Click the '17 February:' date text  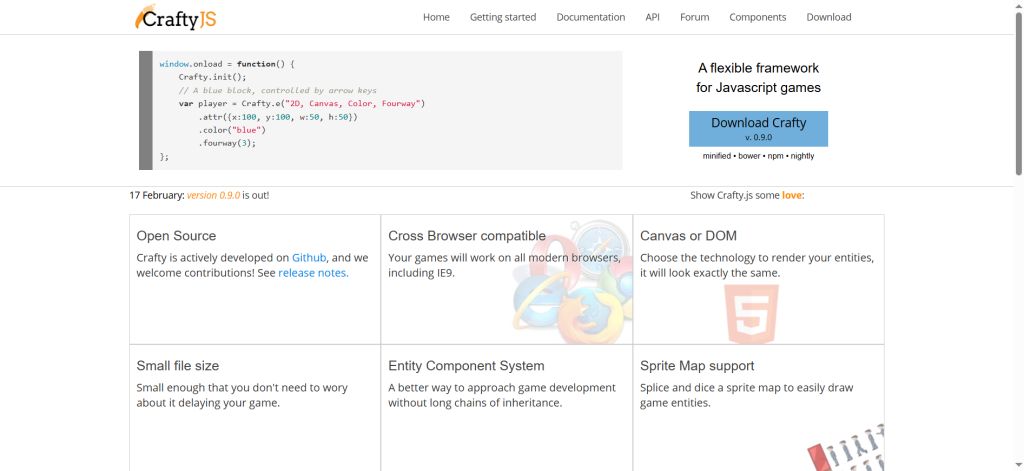tap(157, 195)
